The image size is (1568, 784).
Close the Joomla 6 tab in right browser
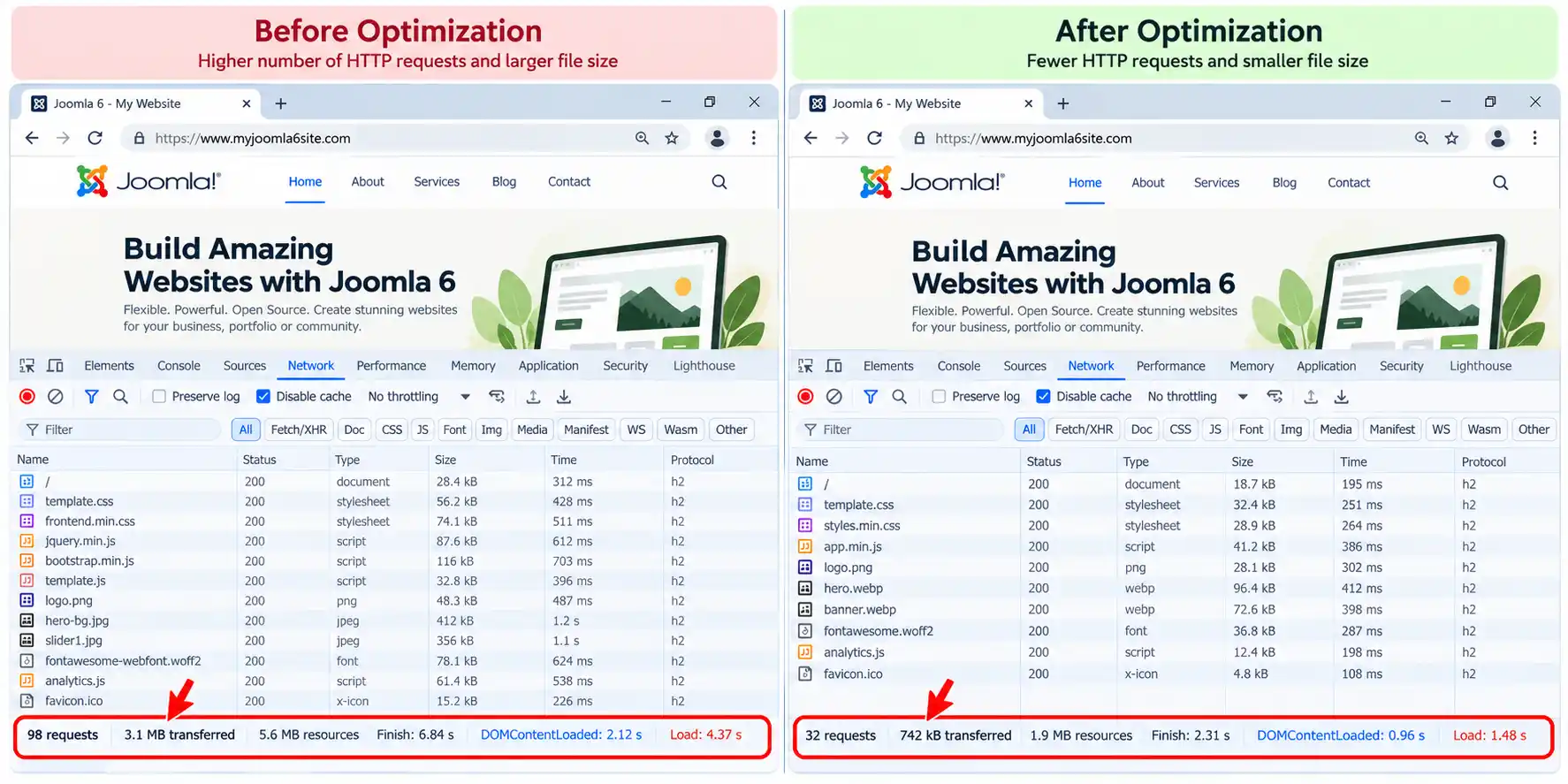(x=1028, y=103)
